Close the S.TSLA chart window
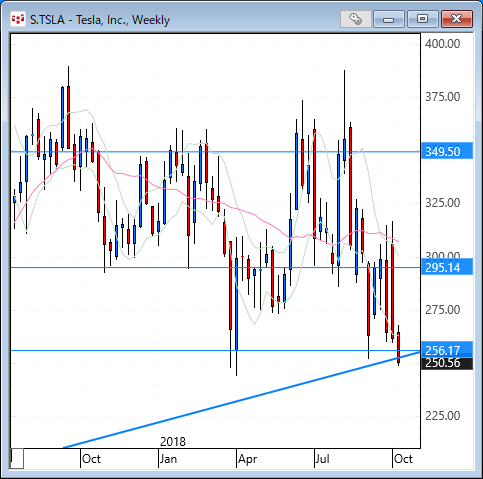The width and height of the screenshot is (483, 479). pyautogui.click(x=457, y=19)
